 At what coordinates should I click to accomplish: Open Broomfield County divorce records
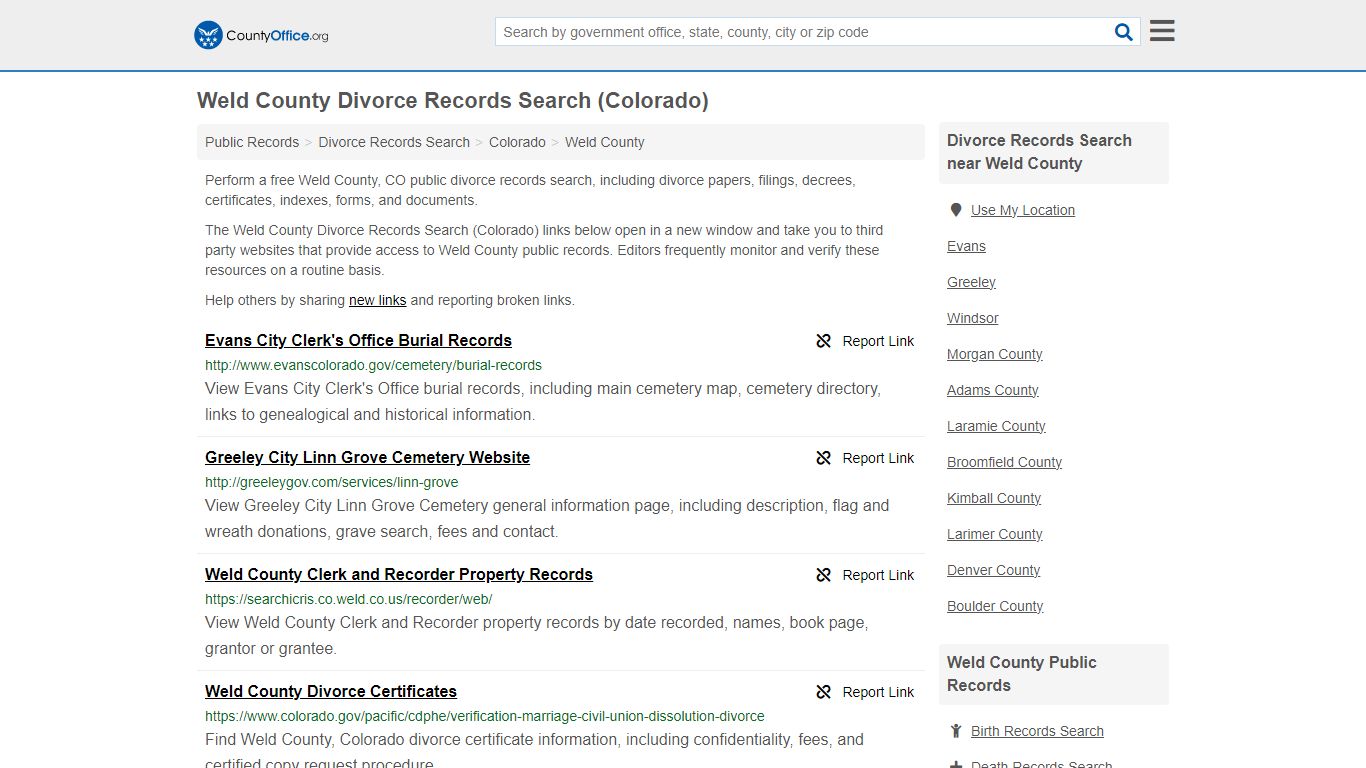tap(1004, 462)
